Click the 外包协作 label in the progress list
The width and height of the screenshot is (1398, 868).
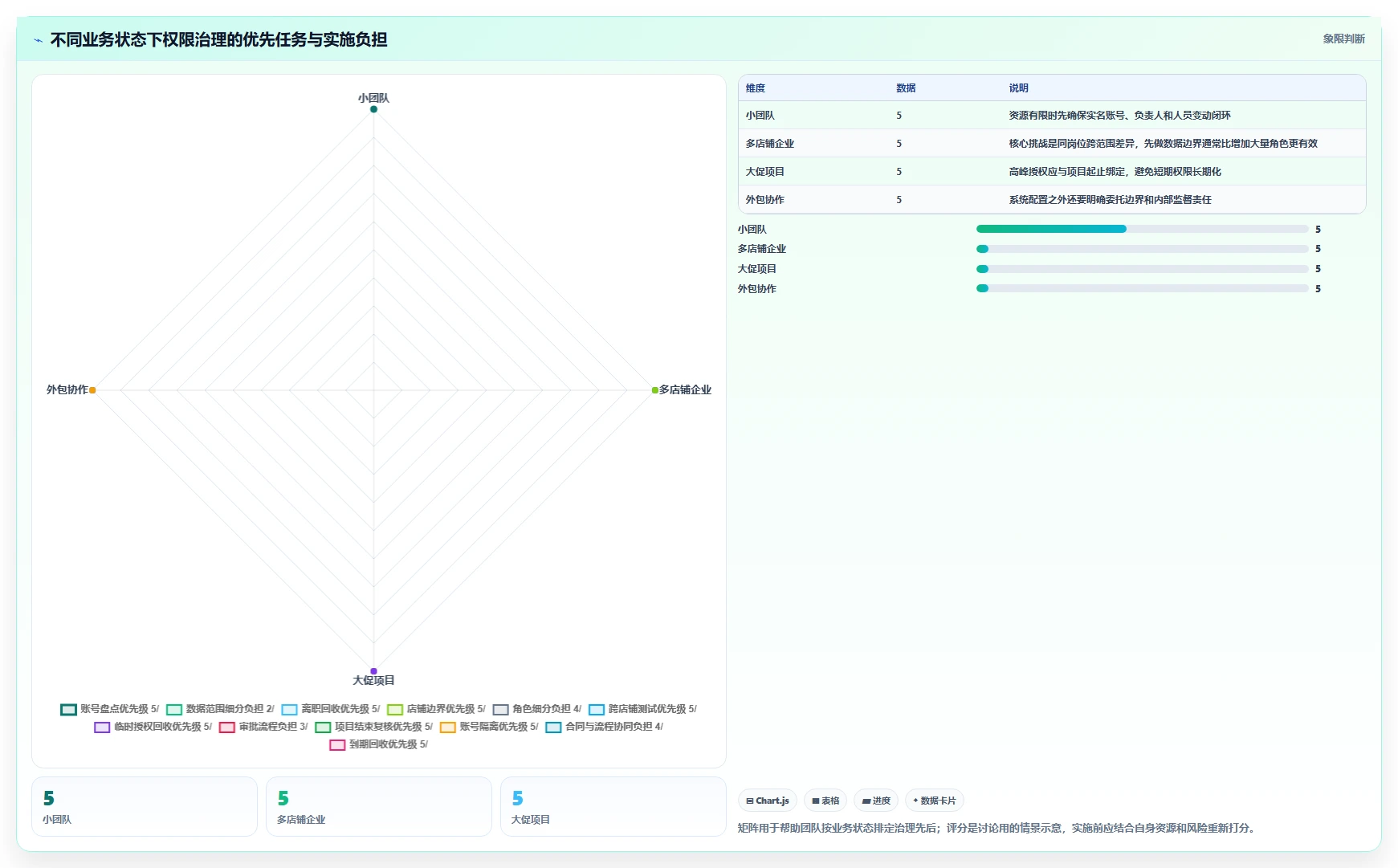point(757,289)
